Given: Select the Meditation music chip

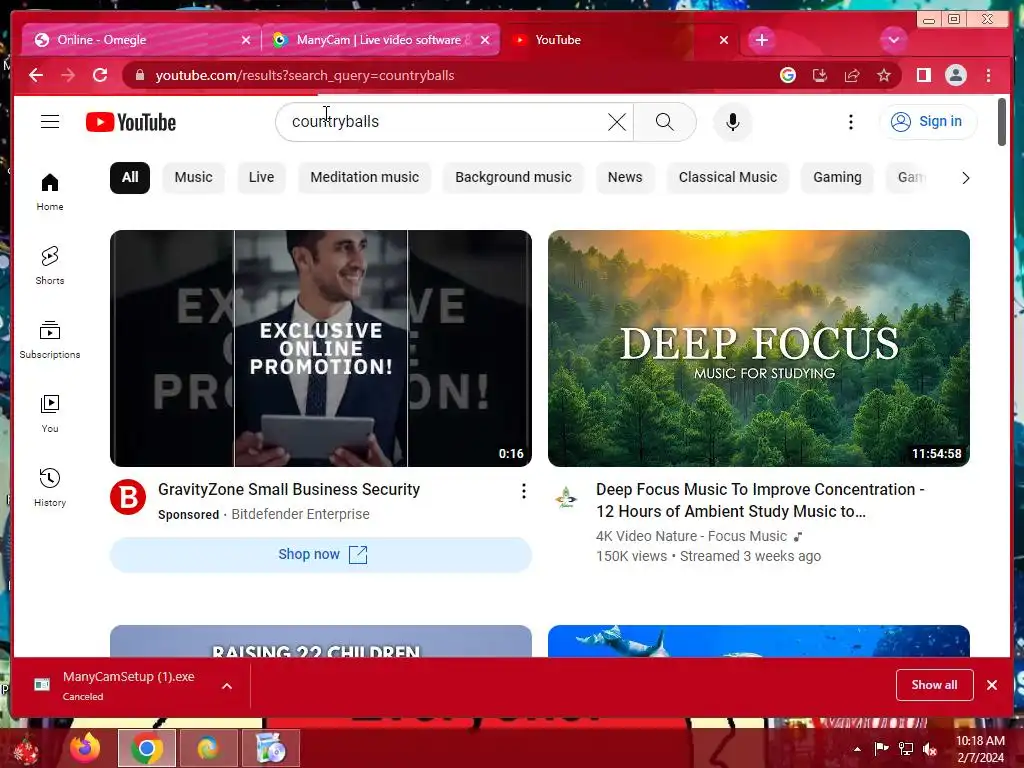Looking at the screenshot, I should pyautogui.click(x=364, y=178).
